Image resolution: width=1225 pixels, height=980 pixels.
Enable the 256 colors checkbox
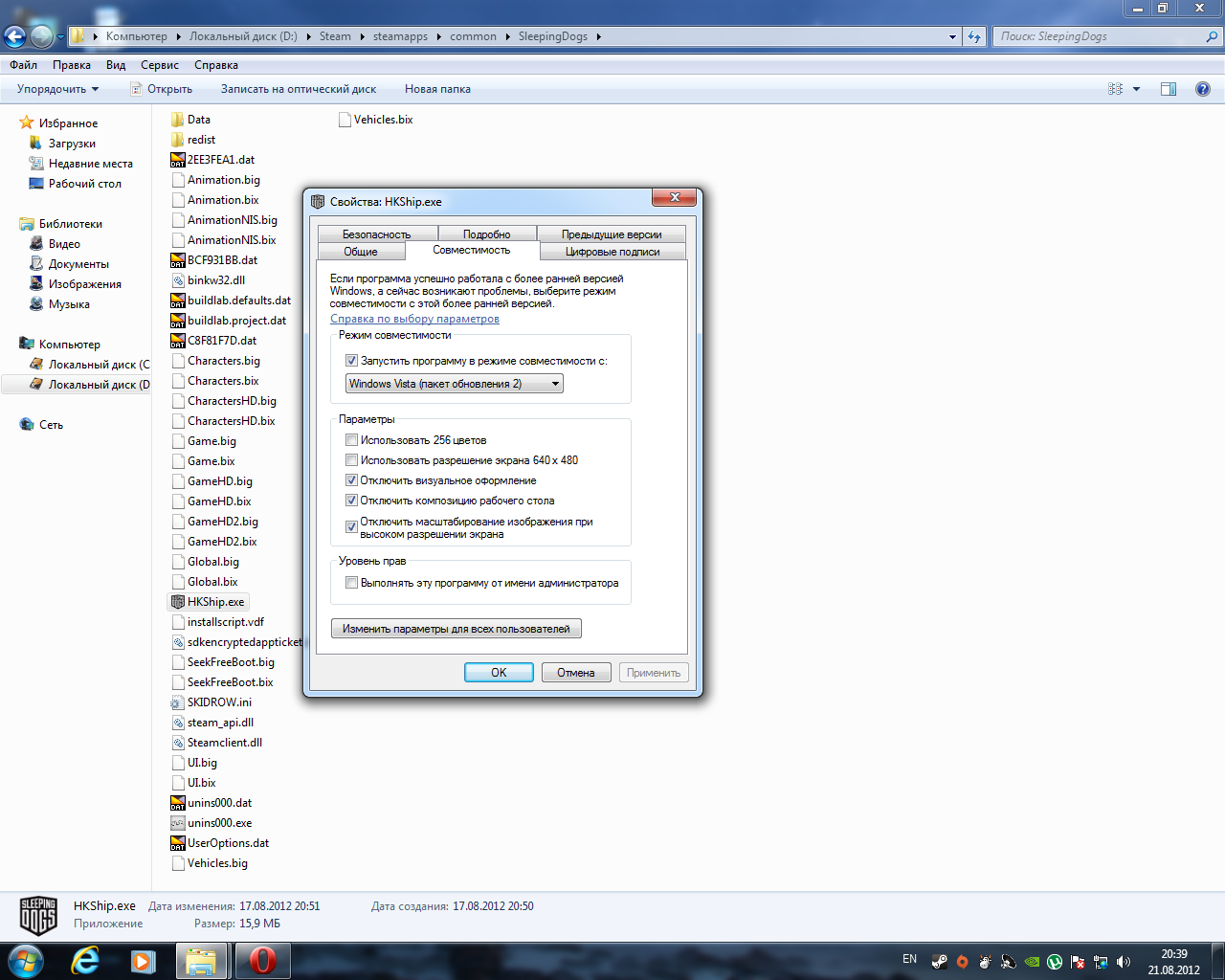351,440
